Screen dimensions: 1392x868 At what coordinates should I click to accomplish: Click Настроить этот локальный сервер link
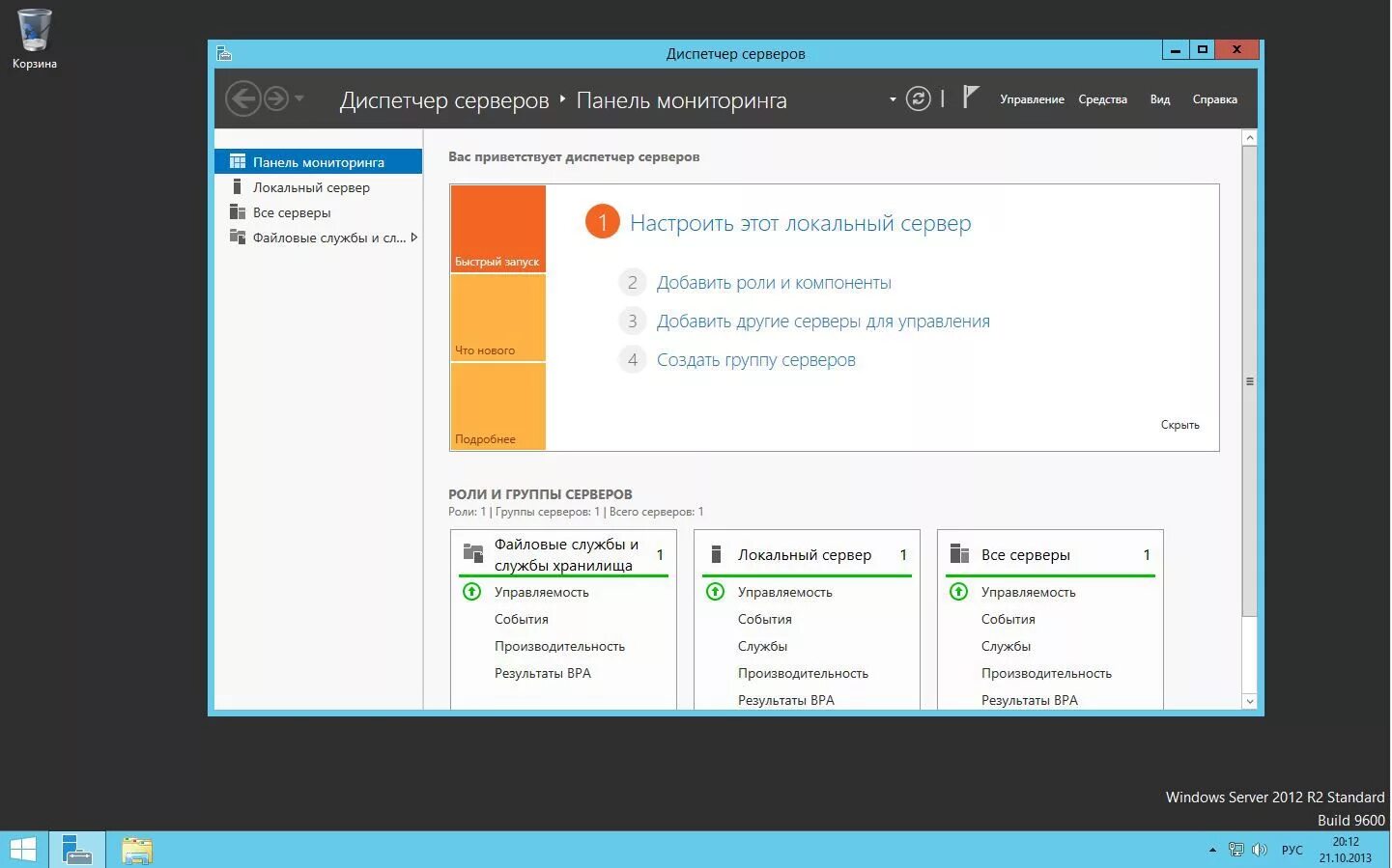tap(800, 223)
